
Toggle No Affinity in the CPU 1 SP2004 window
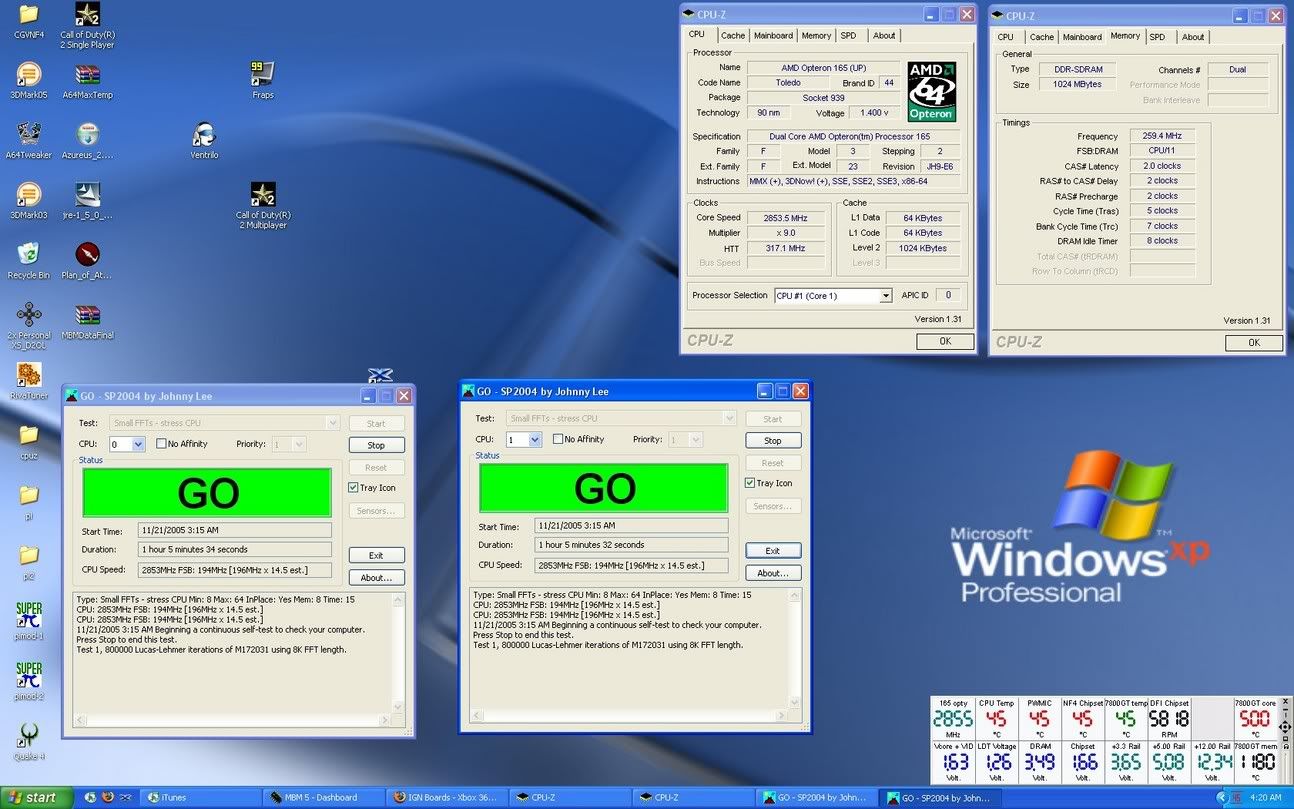point(559,439)
